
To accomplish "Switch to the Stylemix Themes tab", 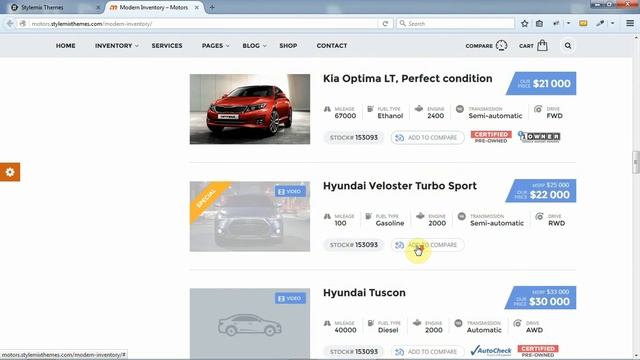I will [x=42, y=7].
